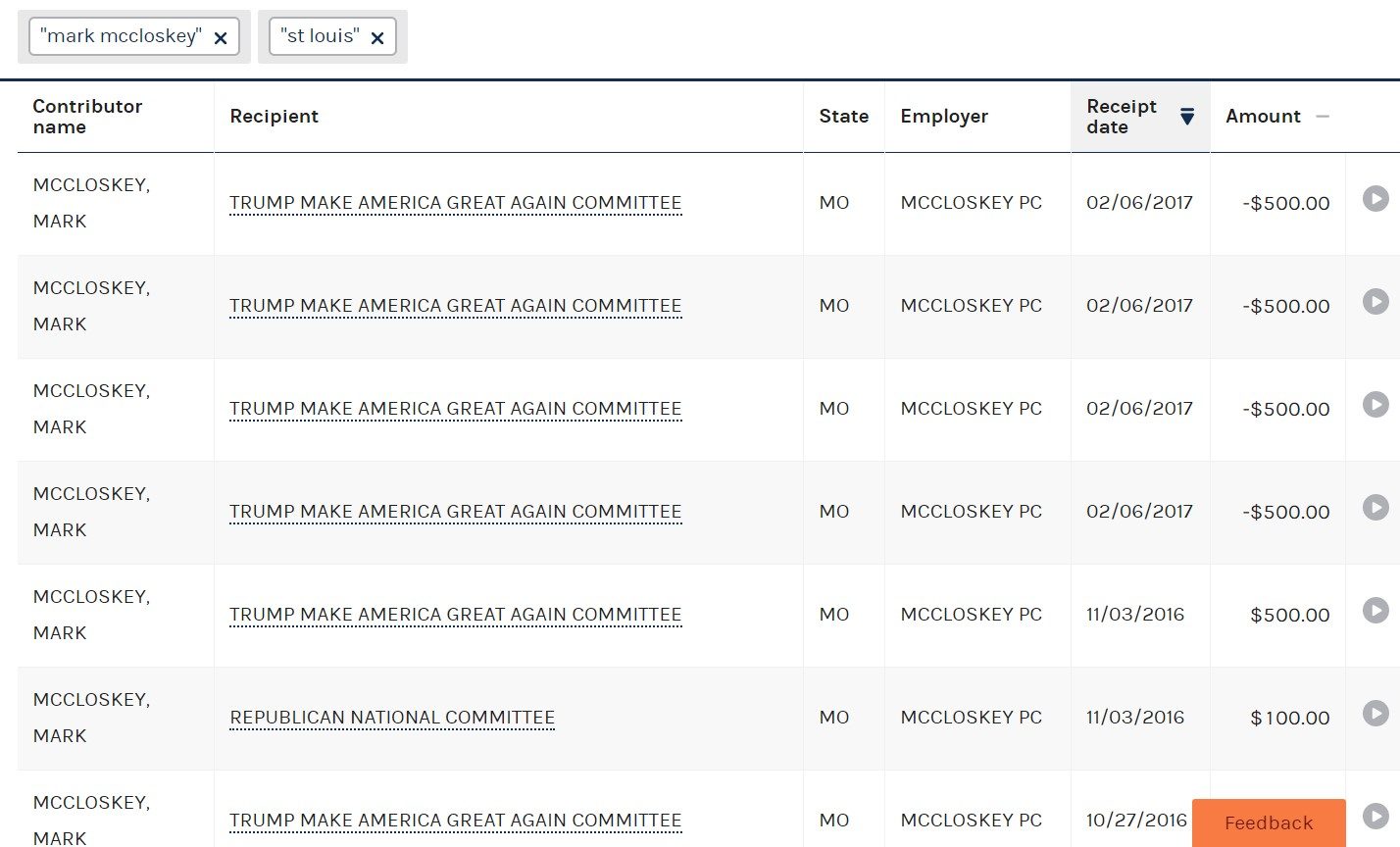The height and width of the screenshot is (847, 1400).
Task: Open the Republican National Committee recipient link
Action: (392, 718)
